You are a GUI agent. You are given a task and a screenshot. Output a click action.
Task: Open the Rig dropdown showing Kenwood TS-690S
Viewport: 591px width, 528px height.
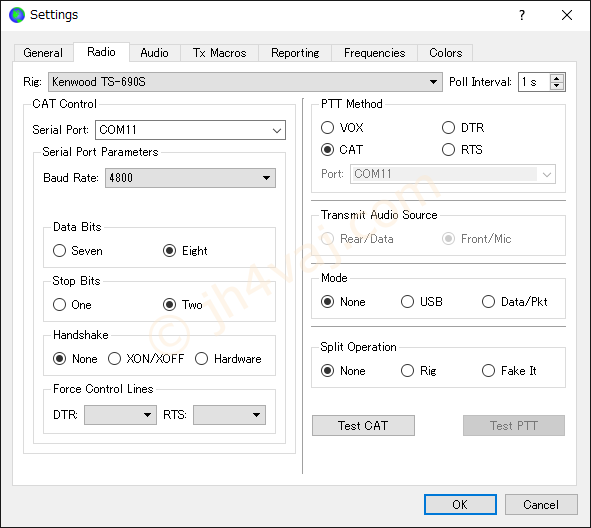(245, 82)
